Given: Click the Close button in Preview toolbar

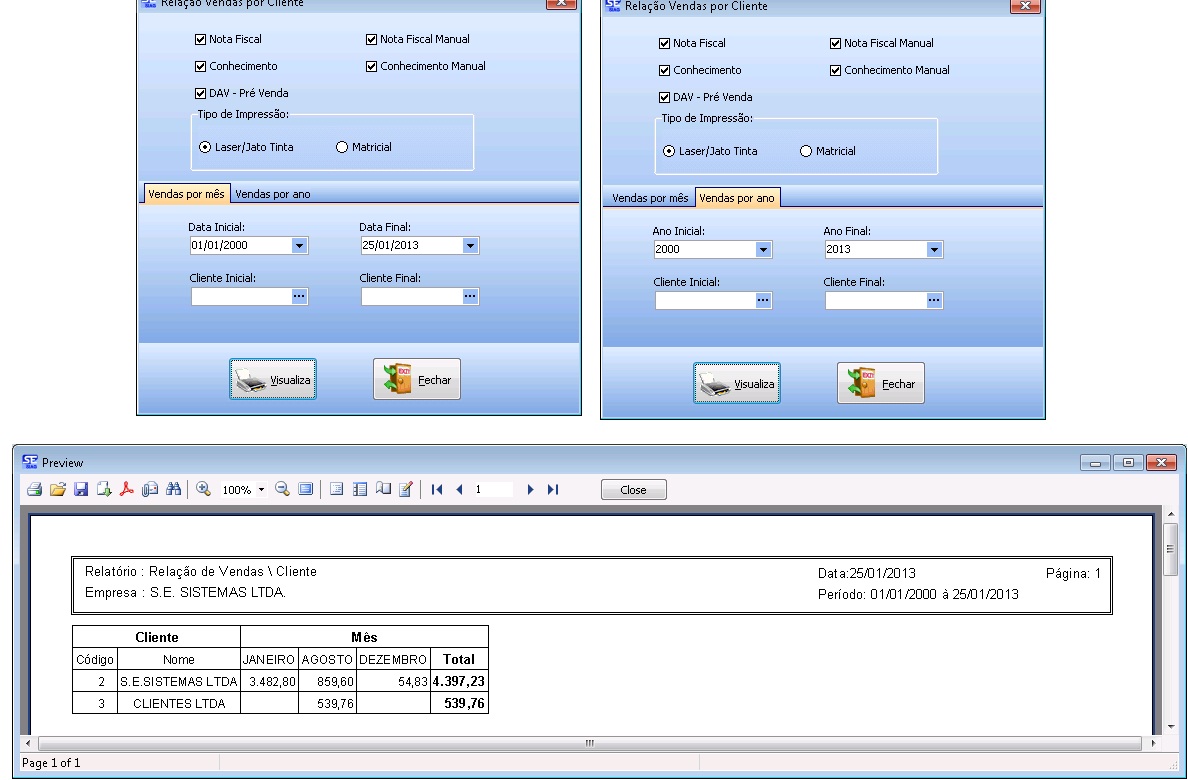Looking at the screenshot, I should [633, 490].
